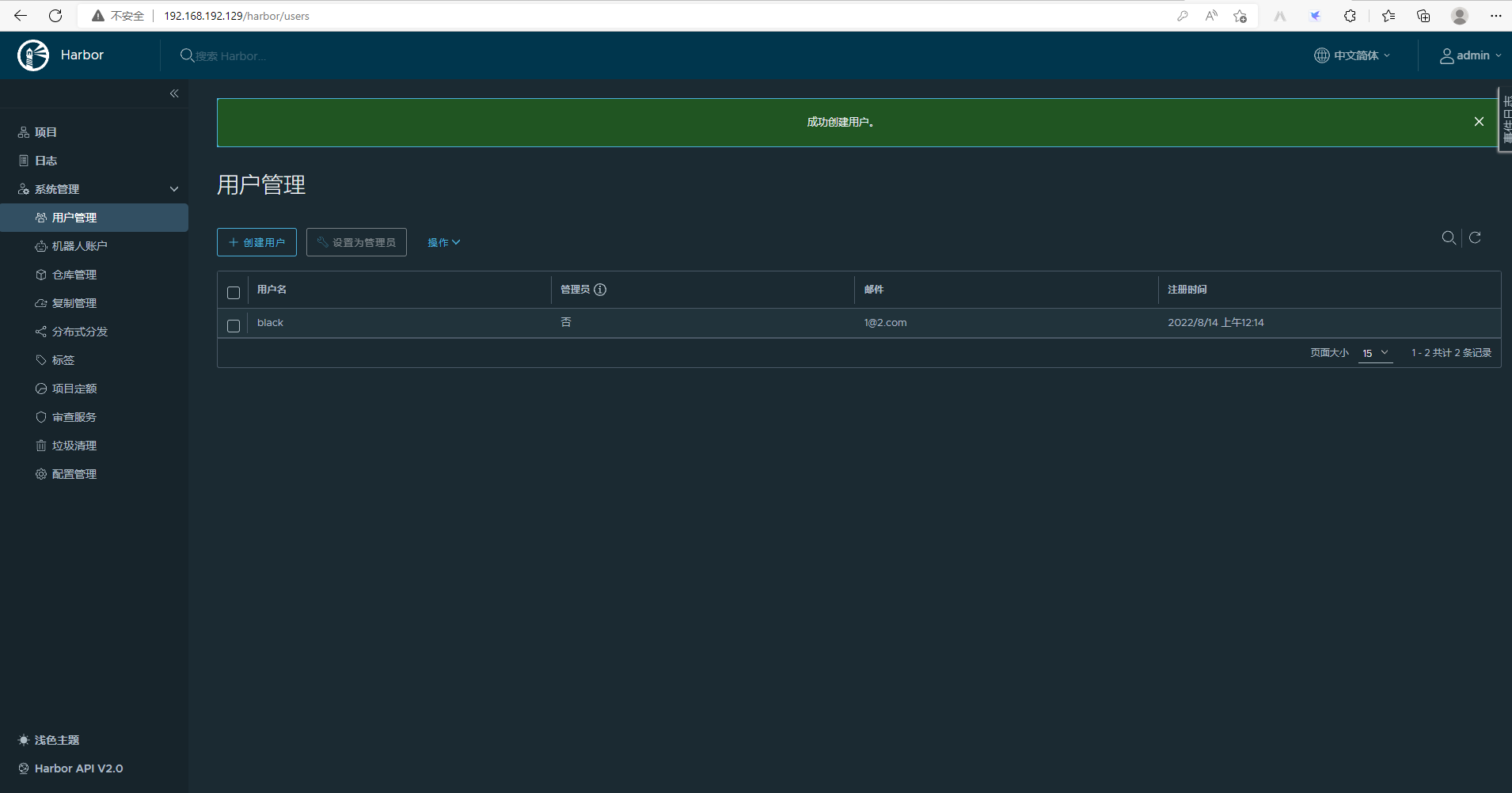Click the refresh icon above the user table
Image resolution: width=1512 pixels, height=793 pixels.
[1476, 237]
